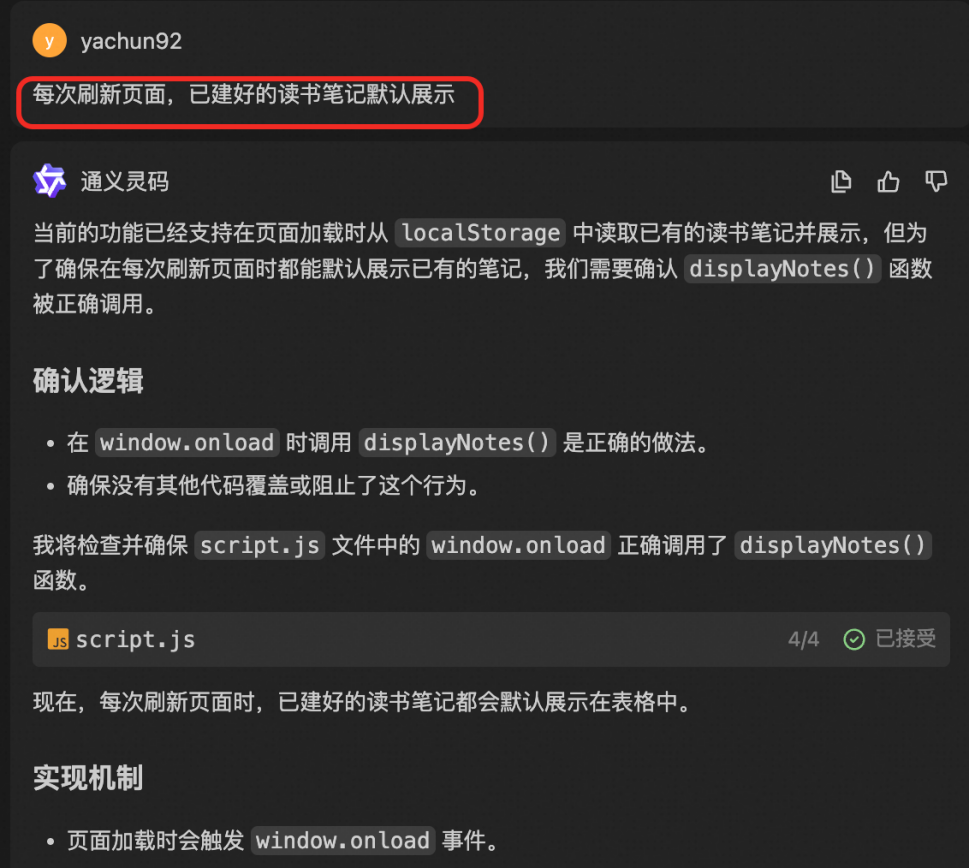
Task: Click window.onload code in the last bullet
Action: coord(343,840)
